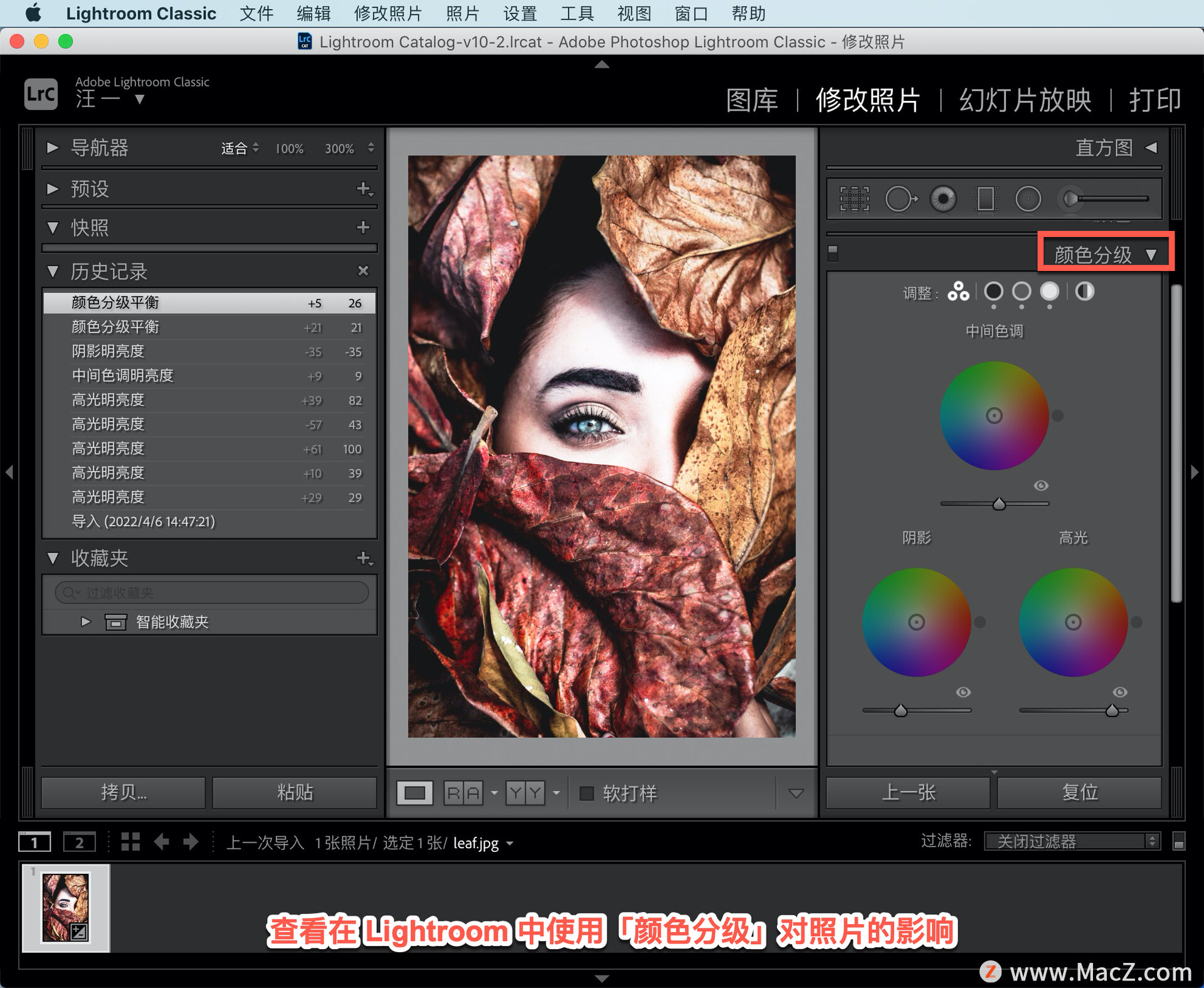Open the 关闭过滤器 filter dropdown

click(1072, 841)
